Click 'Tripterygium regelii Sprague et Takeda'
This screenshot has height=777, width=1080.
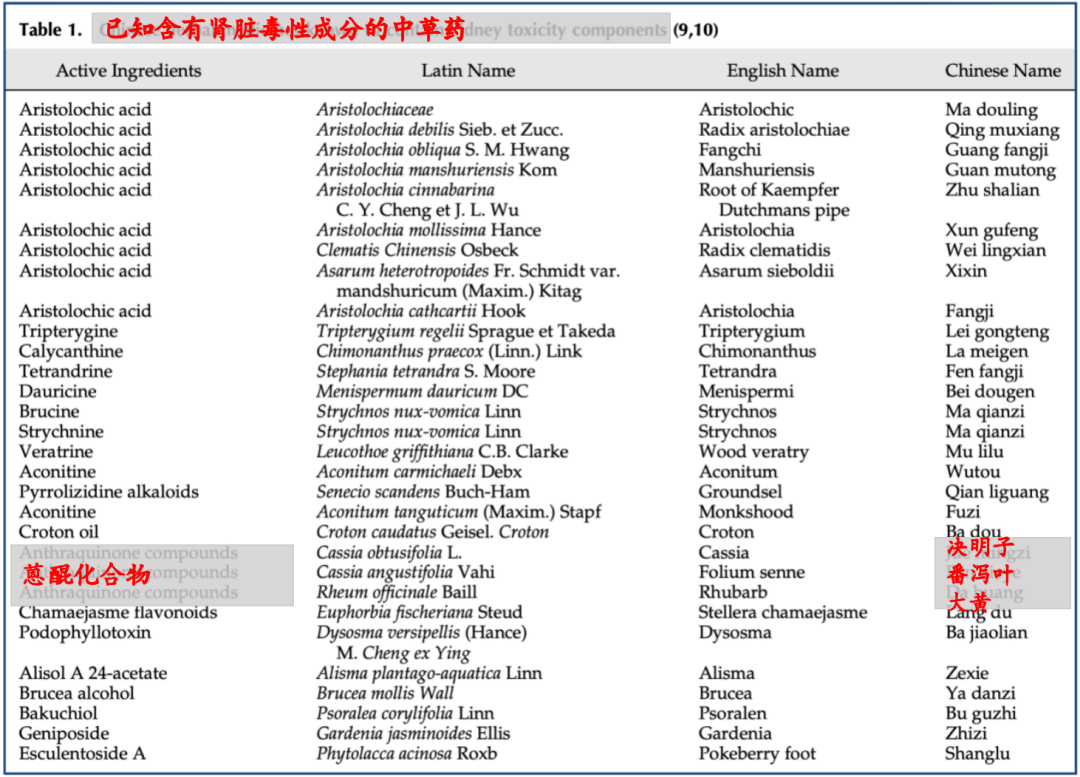point(466,331)
